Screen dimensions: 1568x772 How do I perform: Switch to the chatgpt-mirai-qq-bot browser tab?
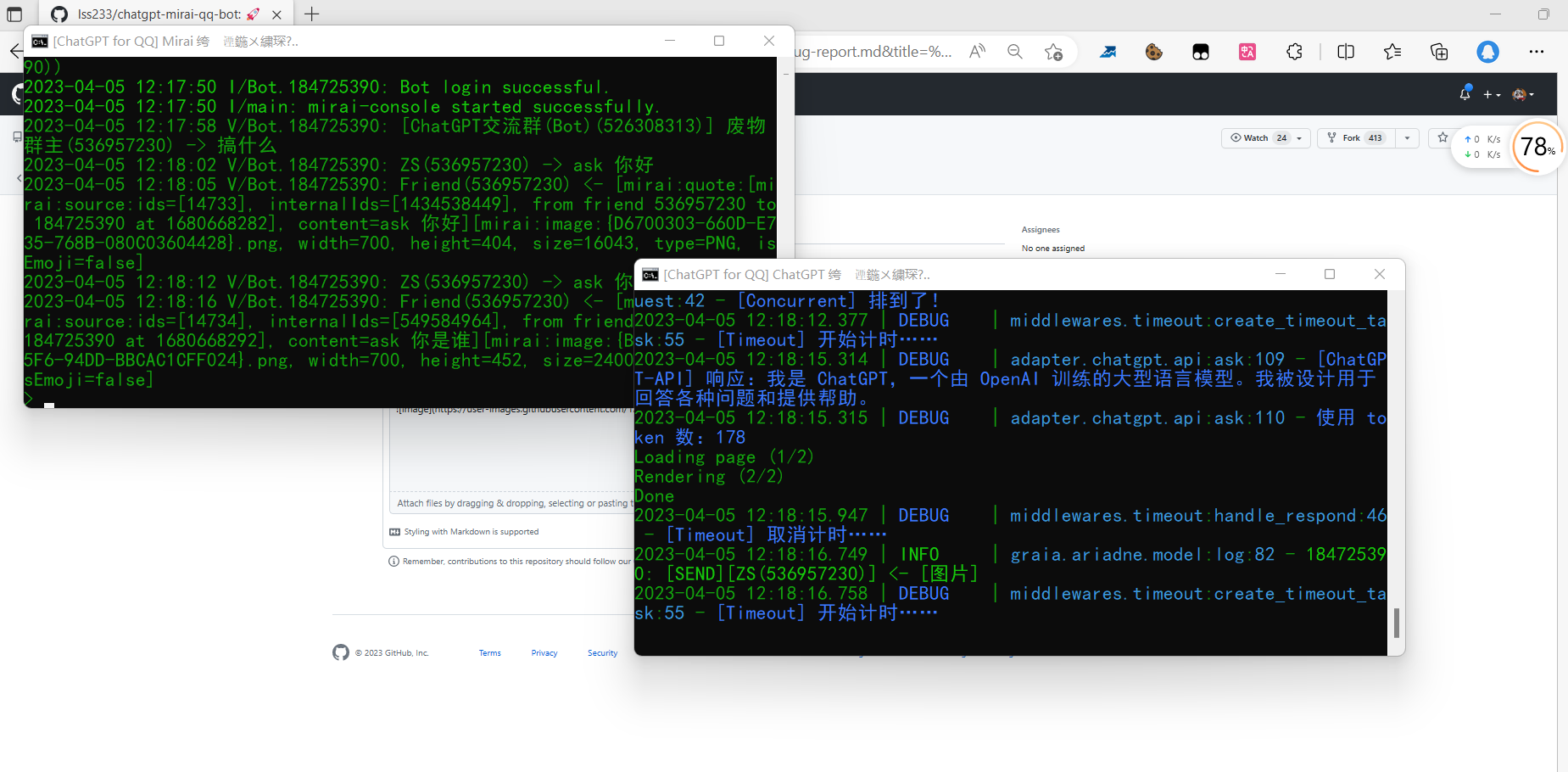click(x=153, y=14)
